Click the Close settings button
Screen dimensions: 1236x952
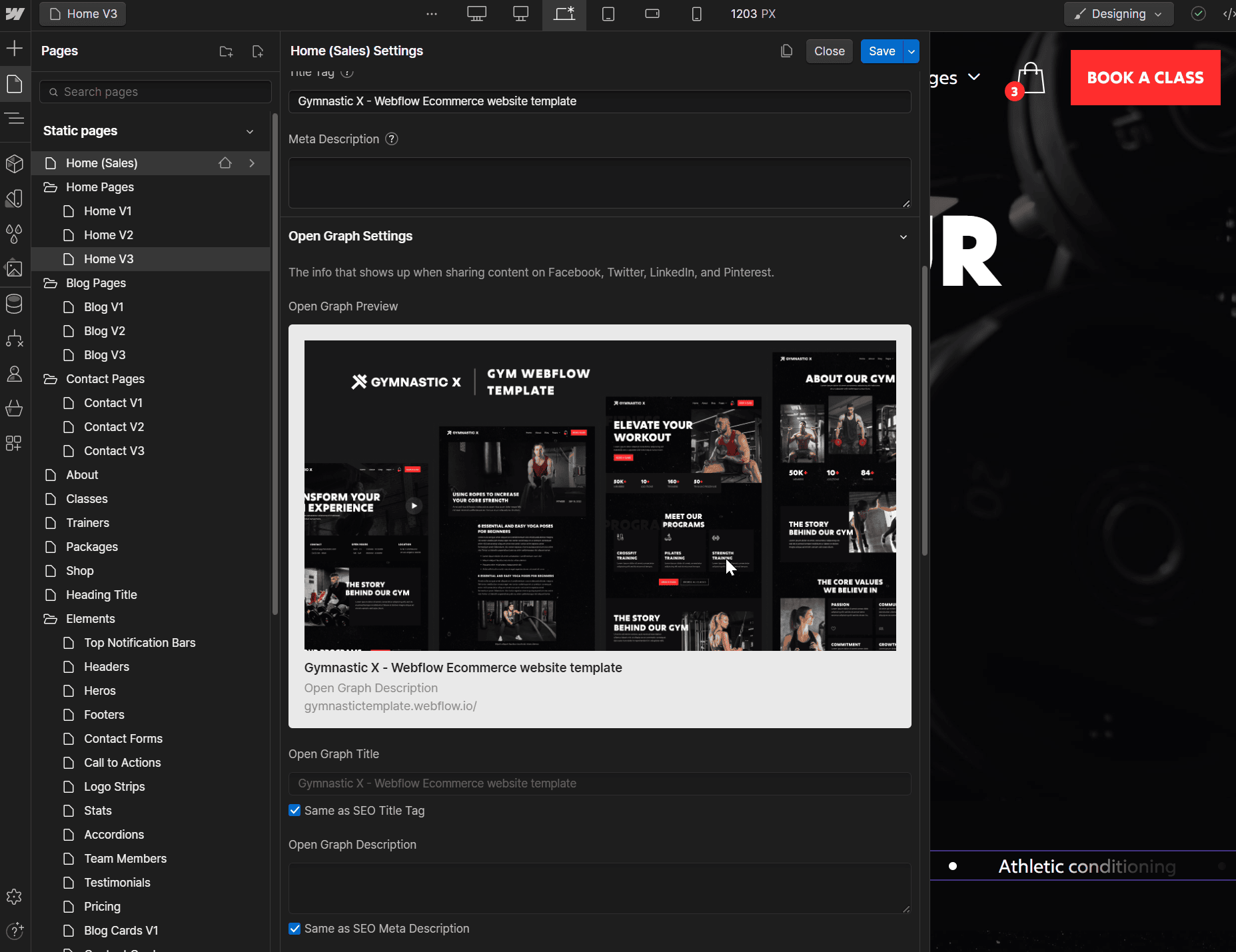829,51
